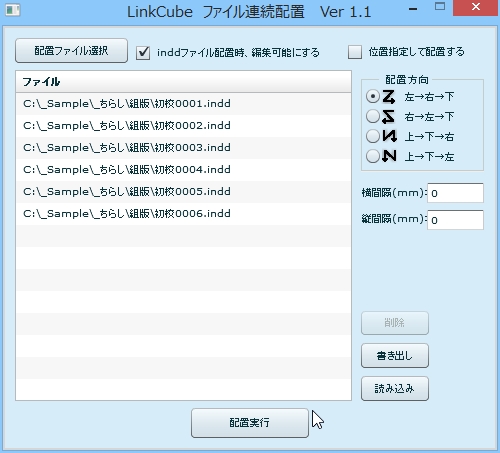Select 上→下→右 placement direction radio

(373, 136)
